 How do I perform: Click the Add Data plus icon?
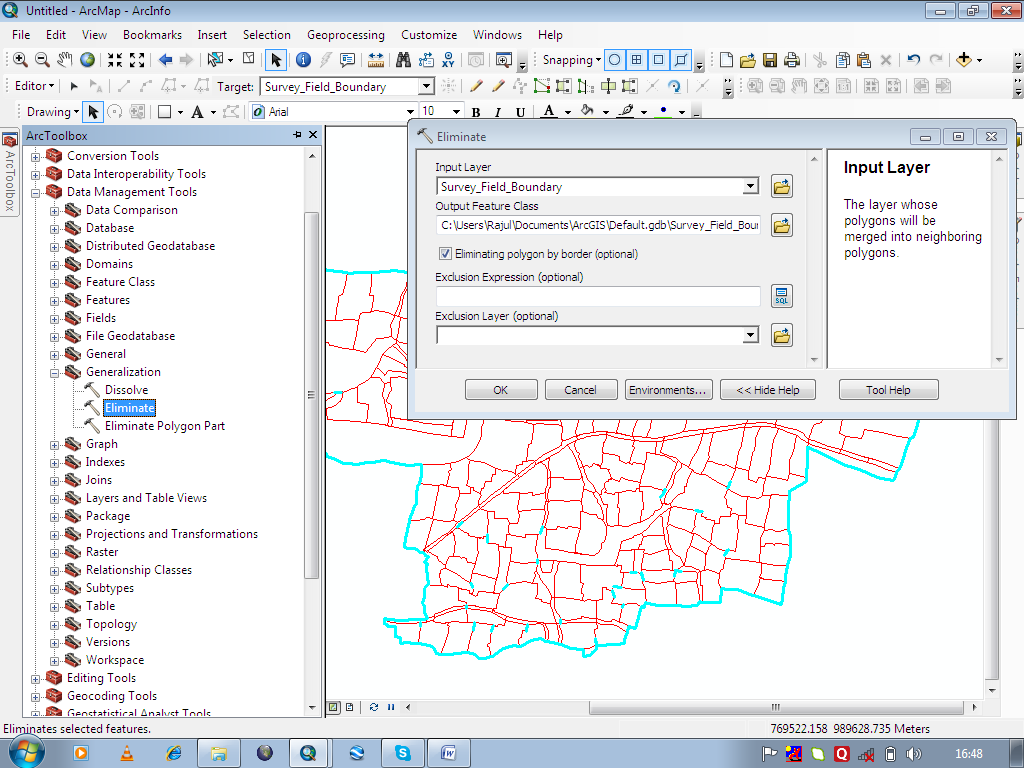click(963, 60)
